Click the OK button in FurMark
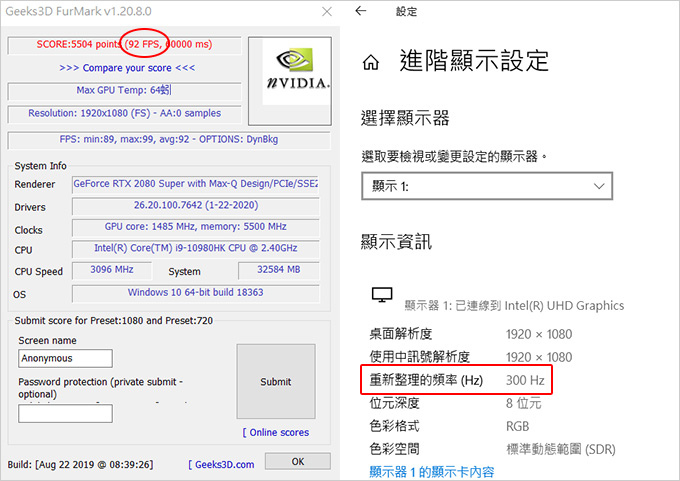 pyautogui.click(x=298, y=461)
